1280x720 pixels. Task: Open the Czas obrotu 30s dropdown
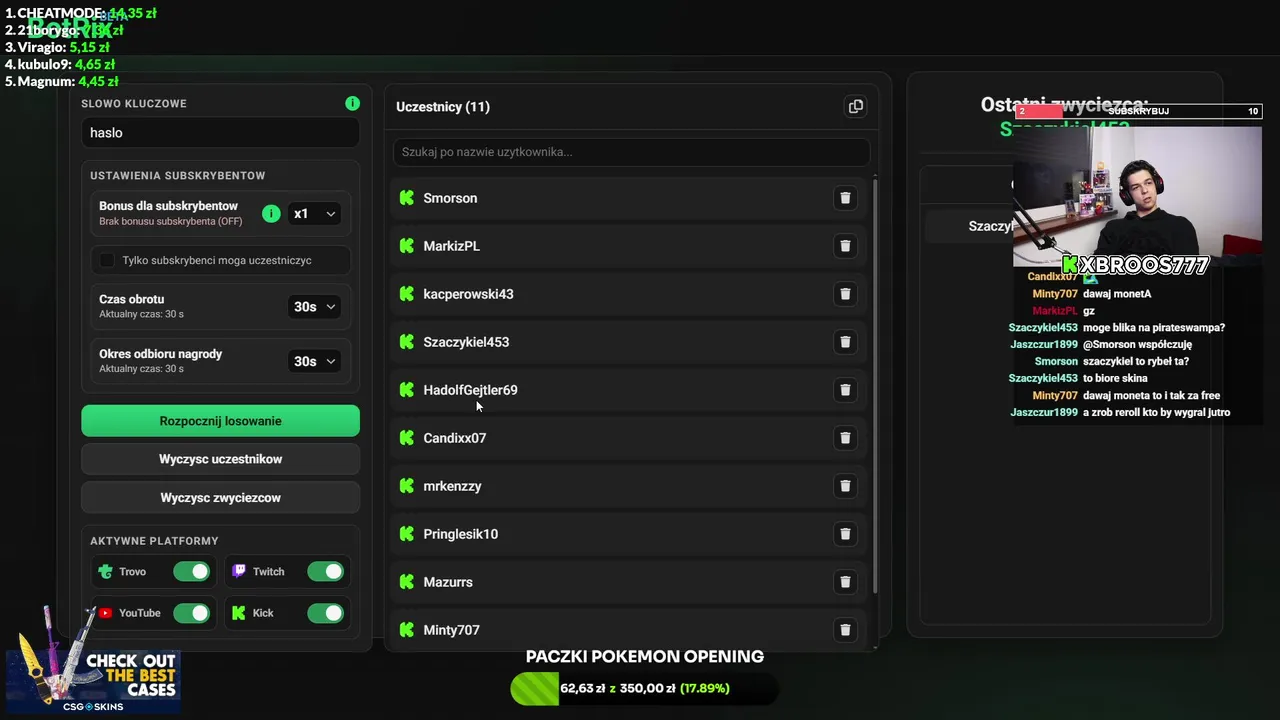point(315,307)
